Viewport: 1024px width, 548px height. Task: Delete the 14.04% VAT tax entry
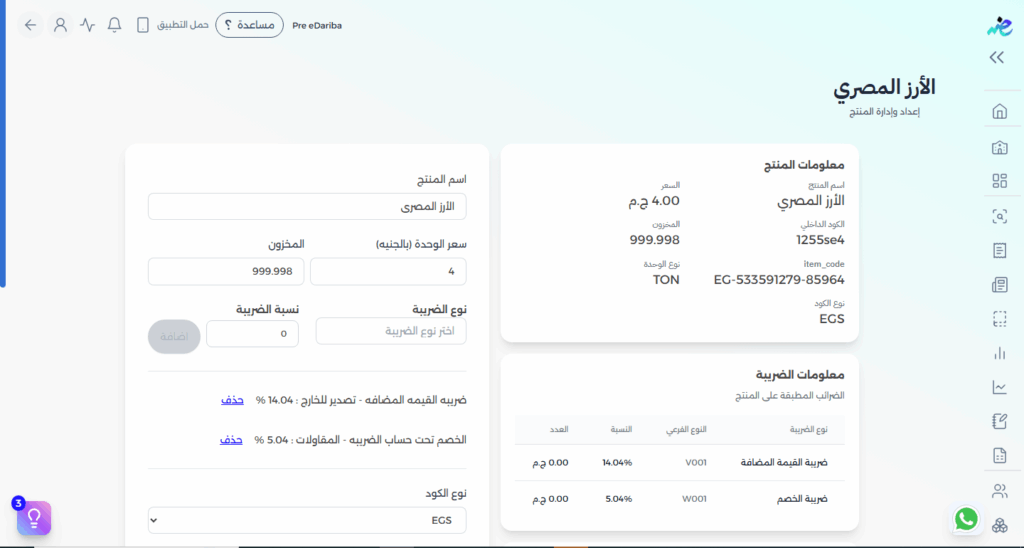232,400
